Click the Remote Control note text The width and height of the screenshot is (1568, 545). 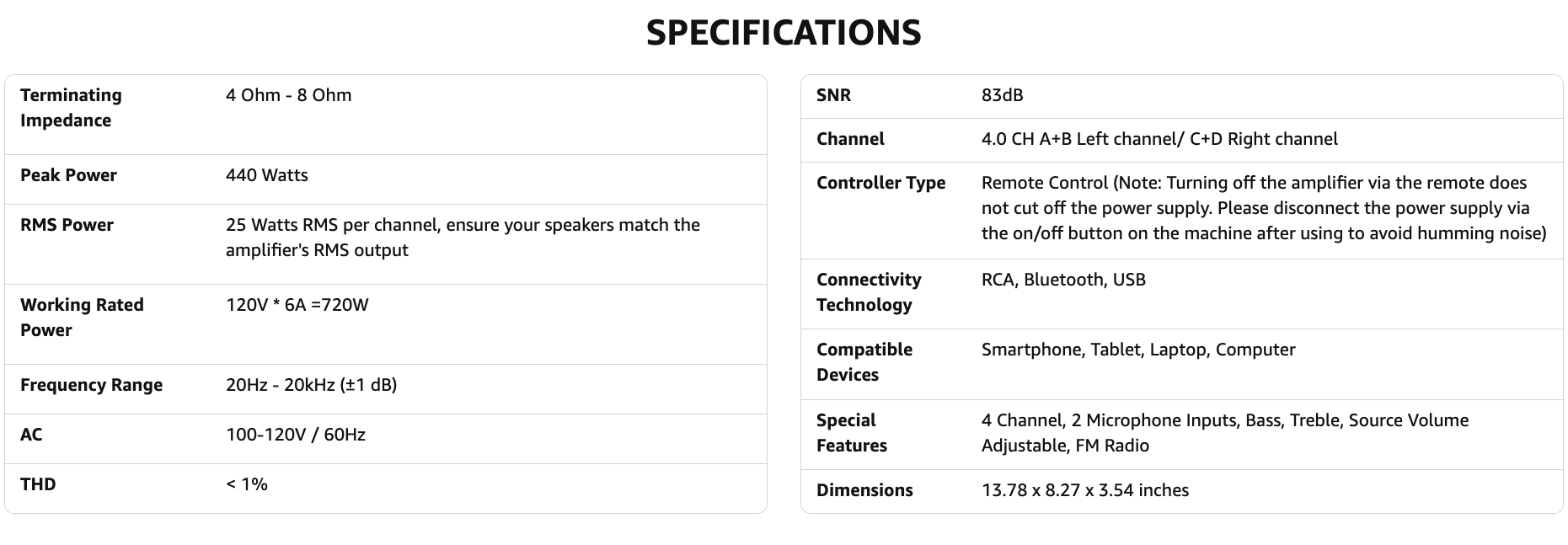1263,208
